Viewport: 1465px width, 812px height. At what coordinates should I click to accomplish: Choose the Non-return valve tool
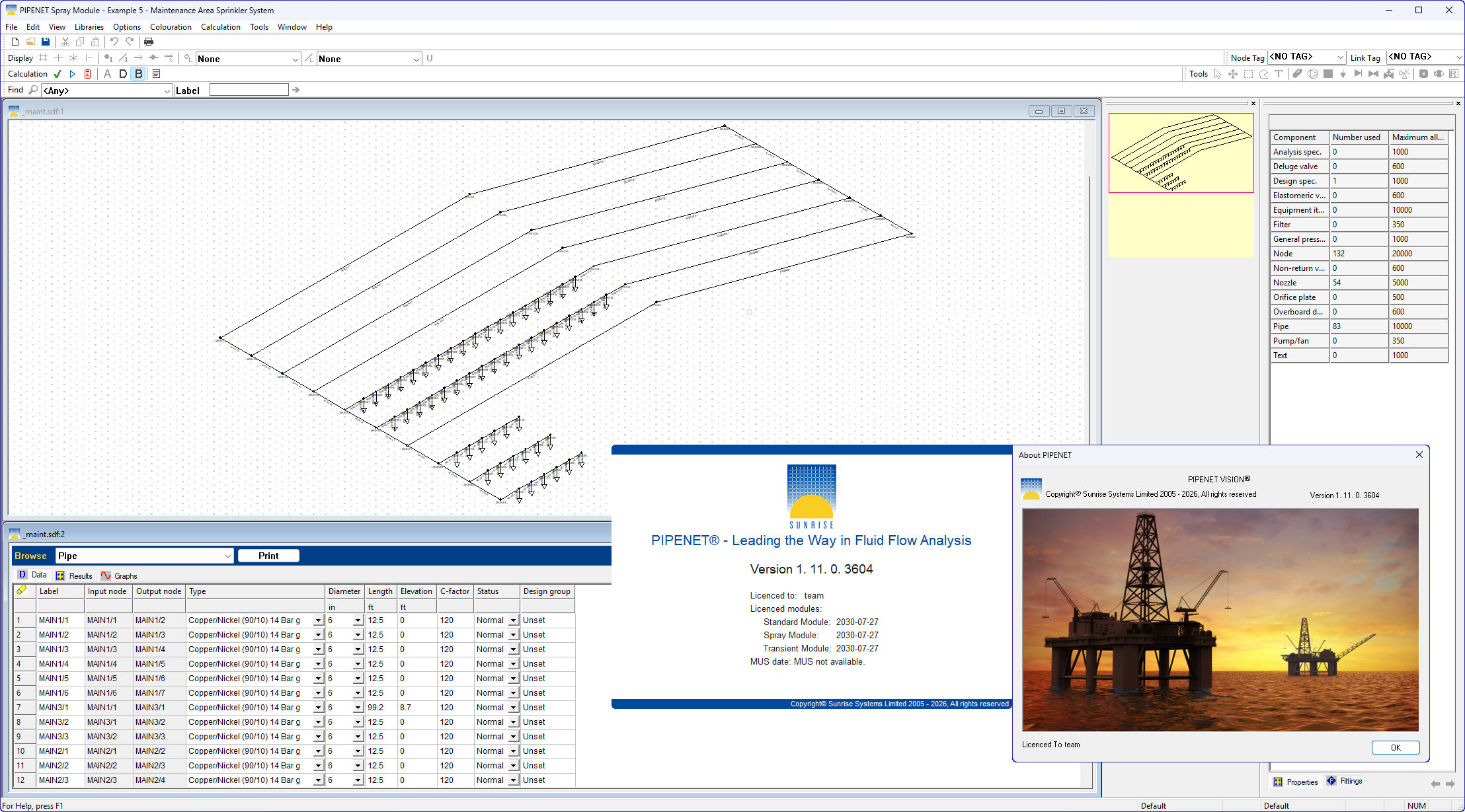pyautogui.click(x=1359, y=74)
